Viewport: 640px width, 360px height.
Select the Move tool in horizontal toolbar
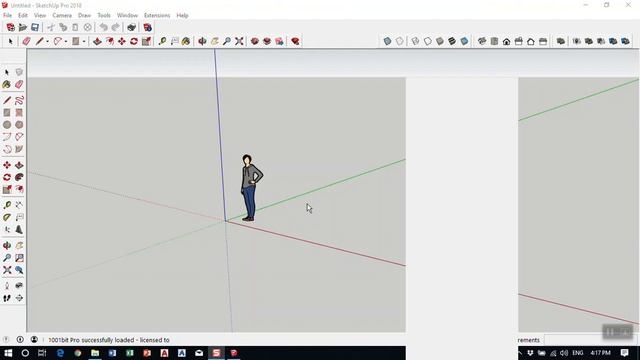coord(122,41)
